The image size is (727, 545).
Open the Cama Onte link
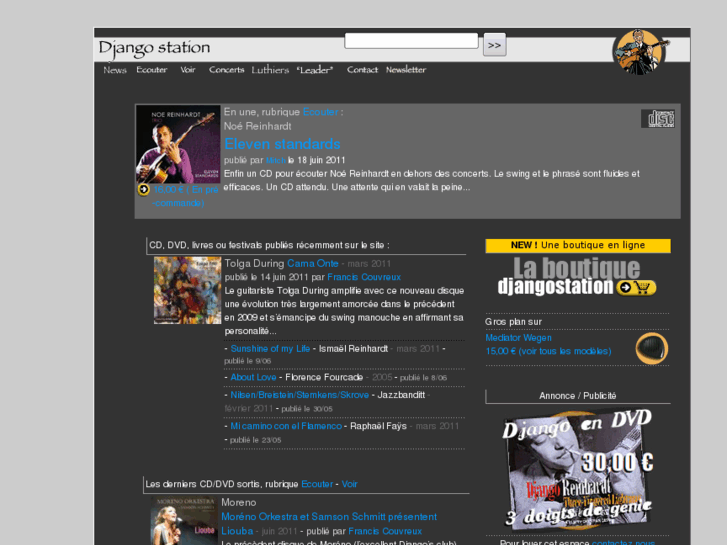(313, 263)
